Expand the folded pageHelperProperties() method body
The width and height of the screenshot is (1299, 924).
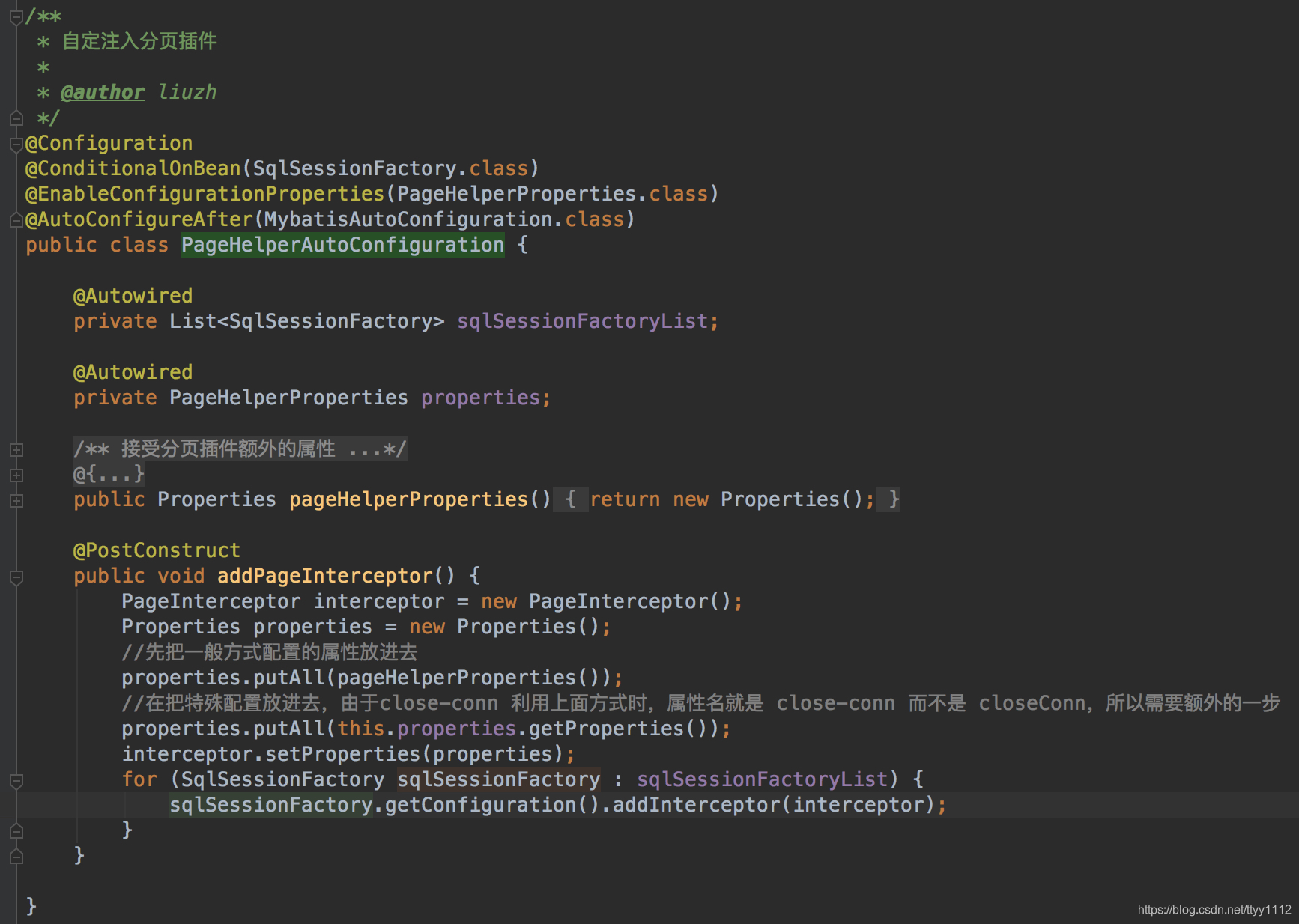coord(16,501)
